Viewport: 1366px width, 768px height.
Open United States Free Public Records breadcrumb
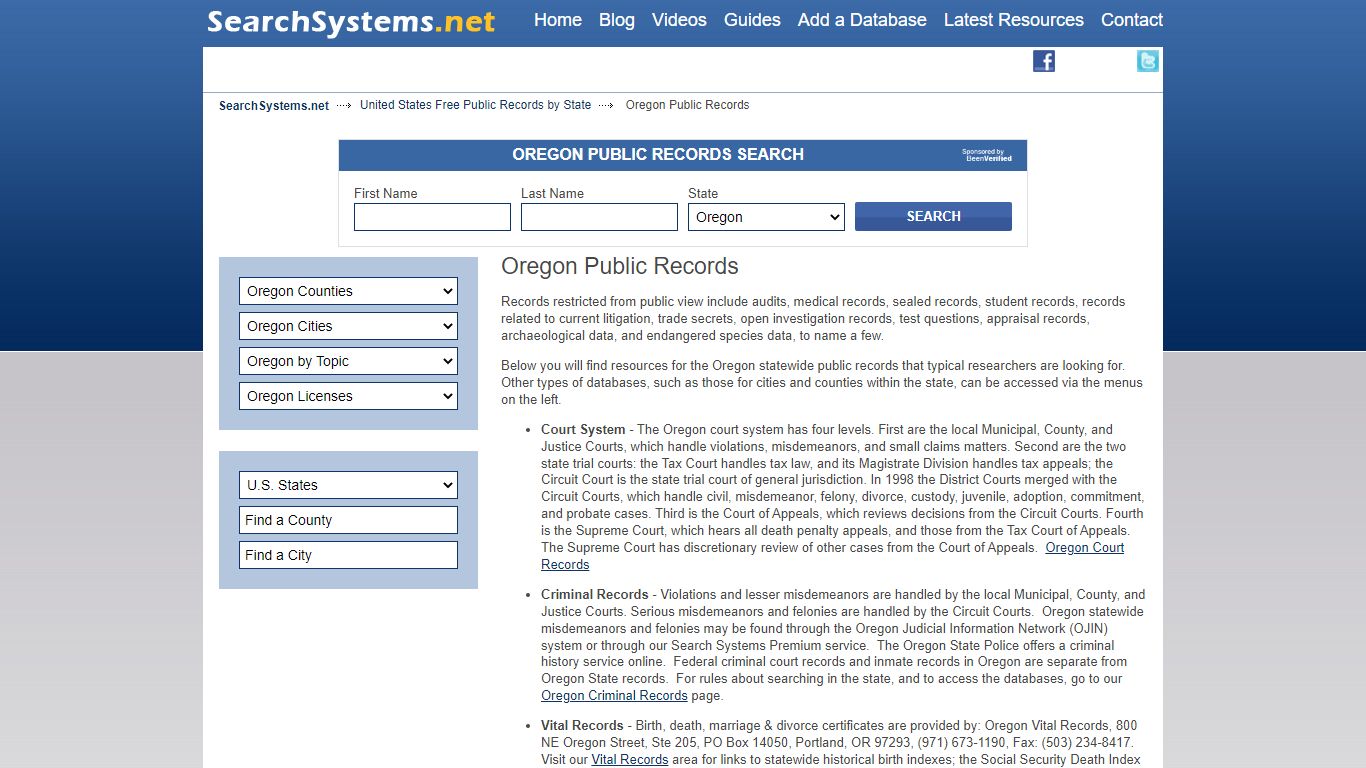click(x=475, y=105)
